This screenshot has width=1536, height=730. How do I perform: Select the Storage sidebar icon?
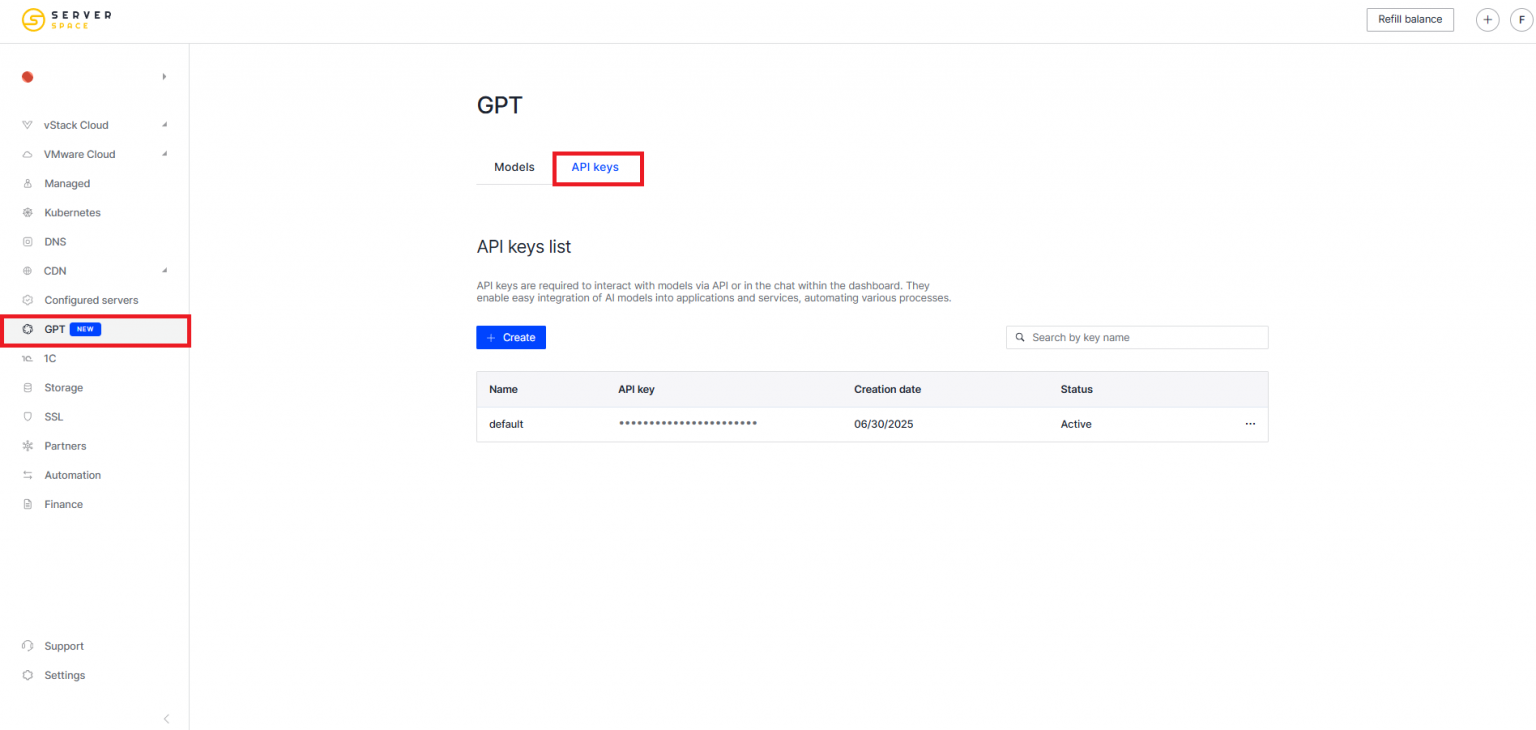27,387
